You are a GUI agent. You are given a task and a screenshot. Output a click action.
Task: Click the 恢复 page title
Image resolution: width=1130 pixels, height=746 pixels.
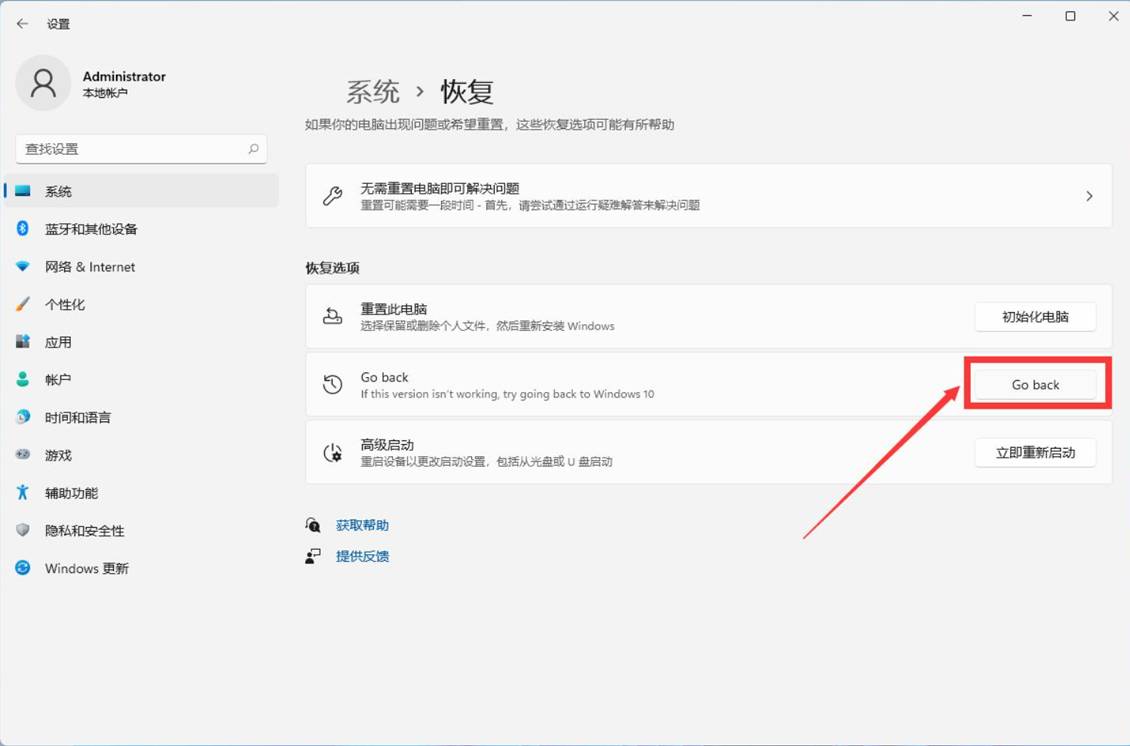pos(467,92)
